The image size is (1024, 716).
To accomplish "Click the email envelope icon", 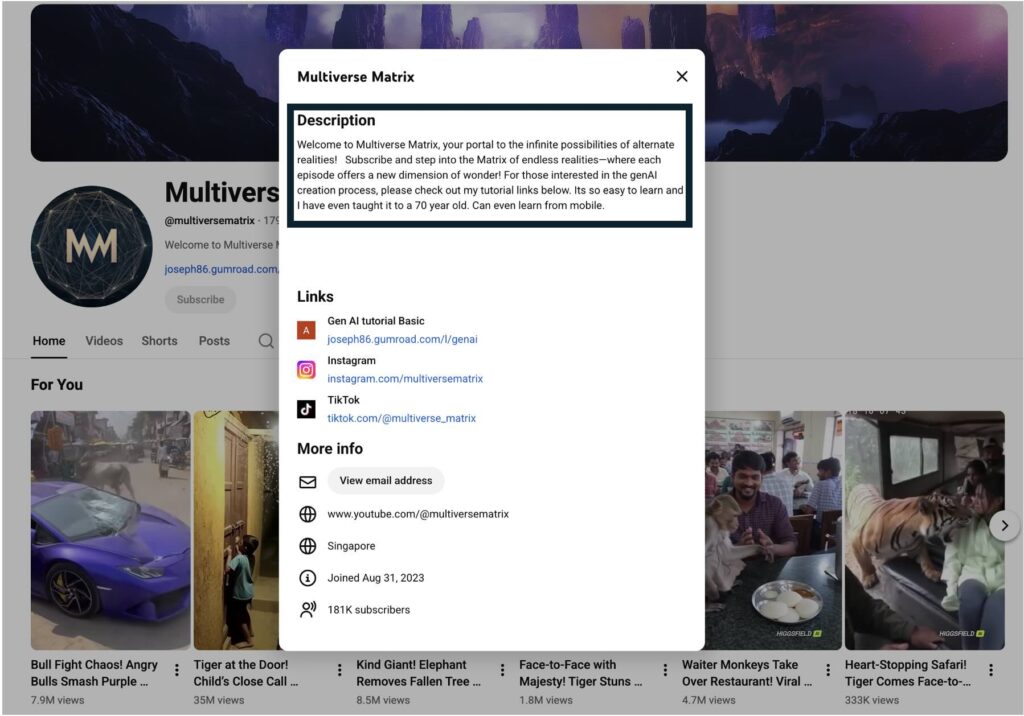I will pyautogui.click(x=308, y=482).
